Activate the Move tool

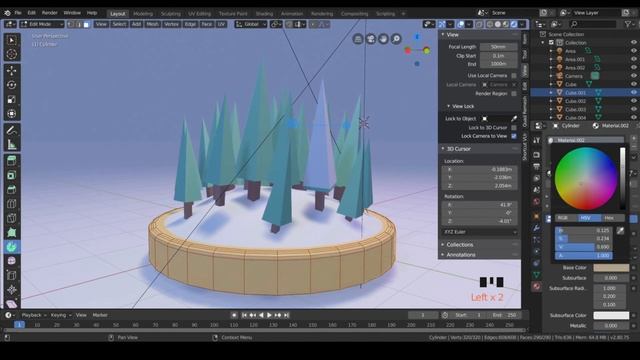pyautogui.click(x=11, y=71)
